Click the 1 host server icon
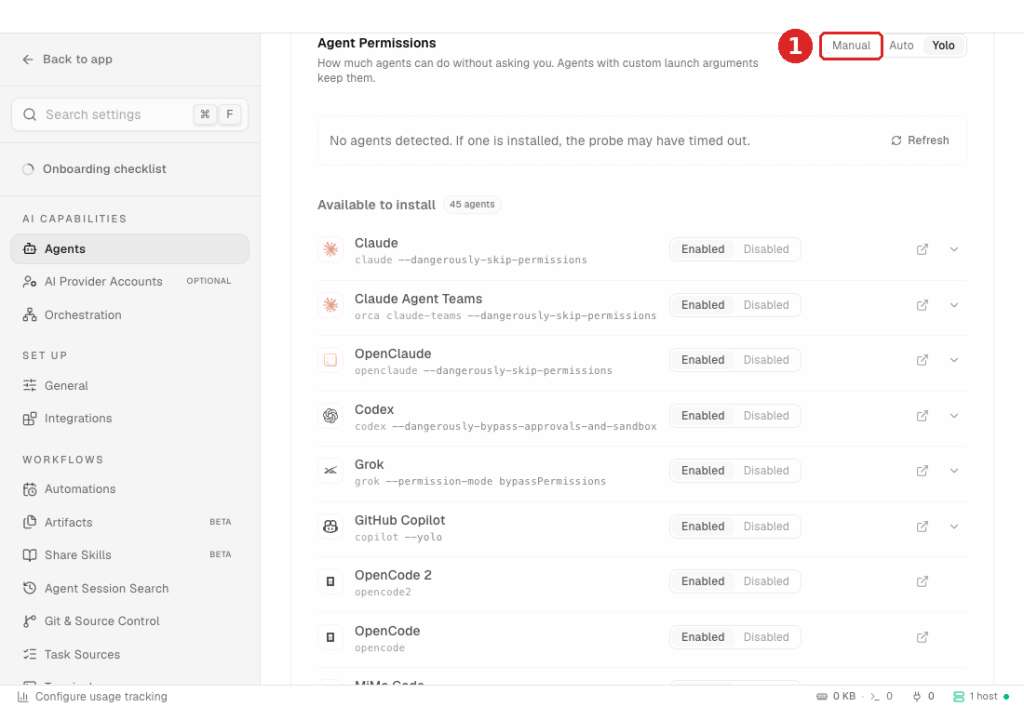 [958, 697]
